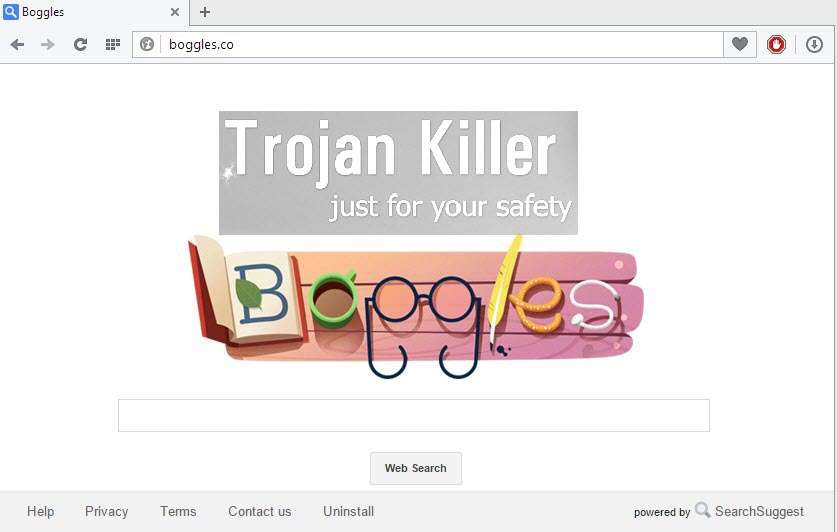This screenshot has width=837, height=532.
Task: Open the red ad blocker extension icon
Action: tap(776, 44)
